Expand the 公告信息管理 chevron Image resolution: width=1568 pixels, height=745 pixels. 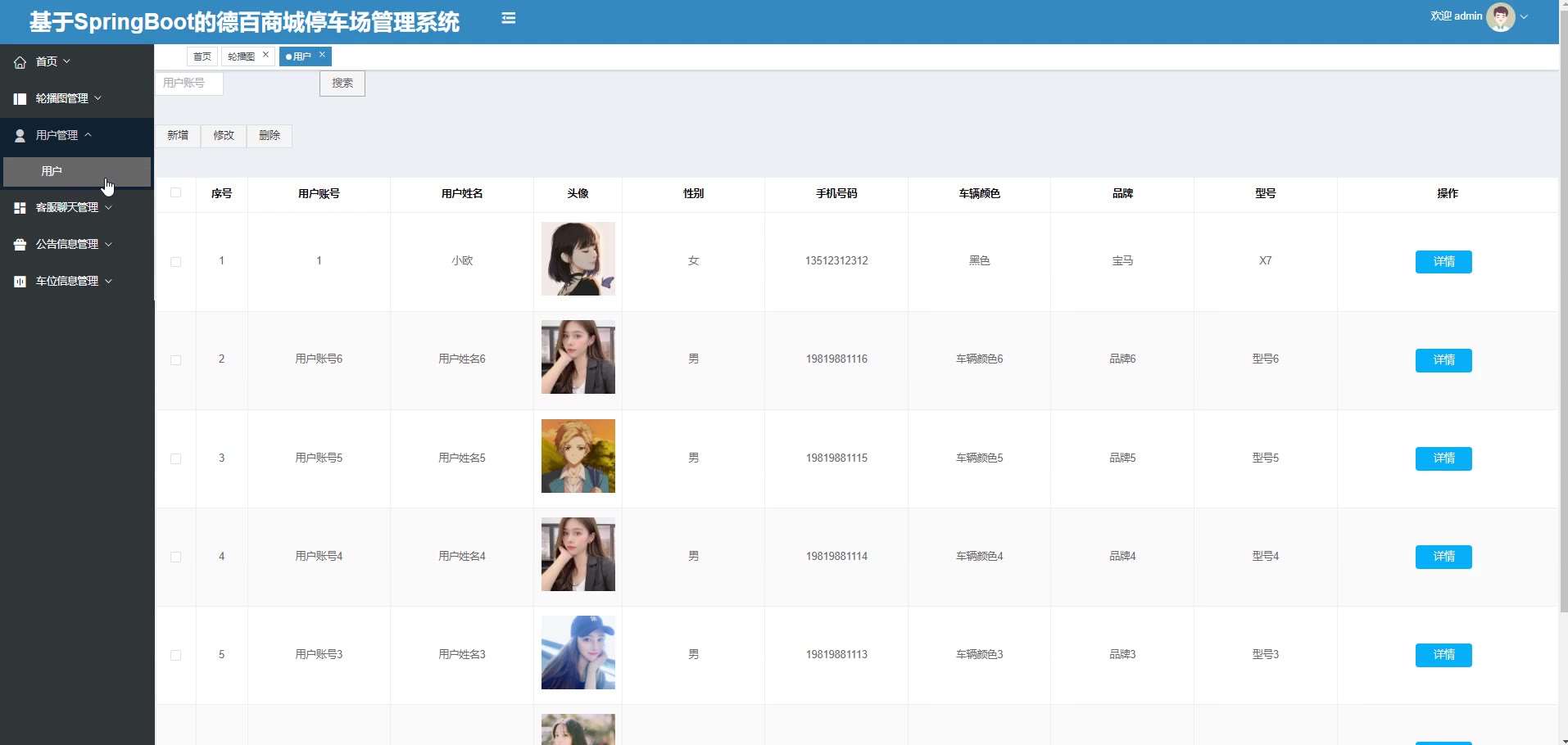[108, 244]
